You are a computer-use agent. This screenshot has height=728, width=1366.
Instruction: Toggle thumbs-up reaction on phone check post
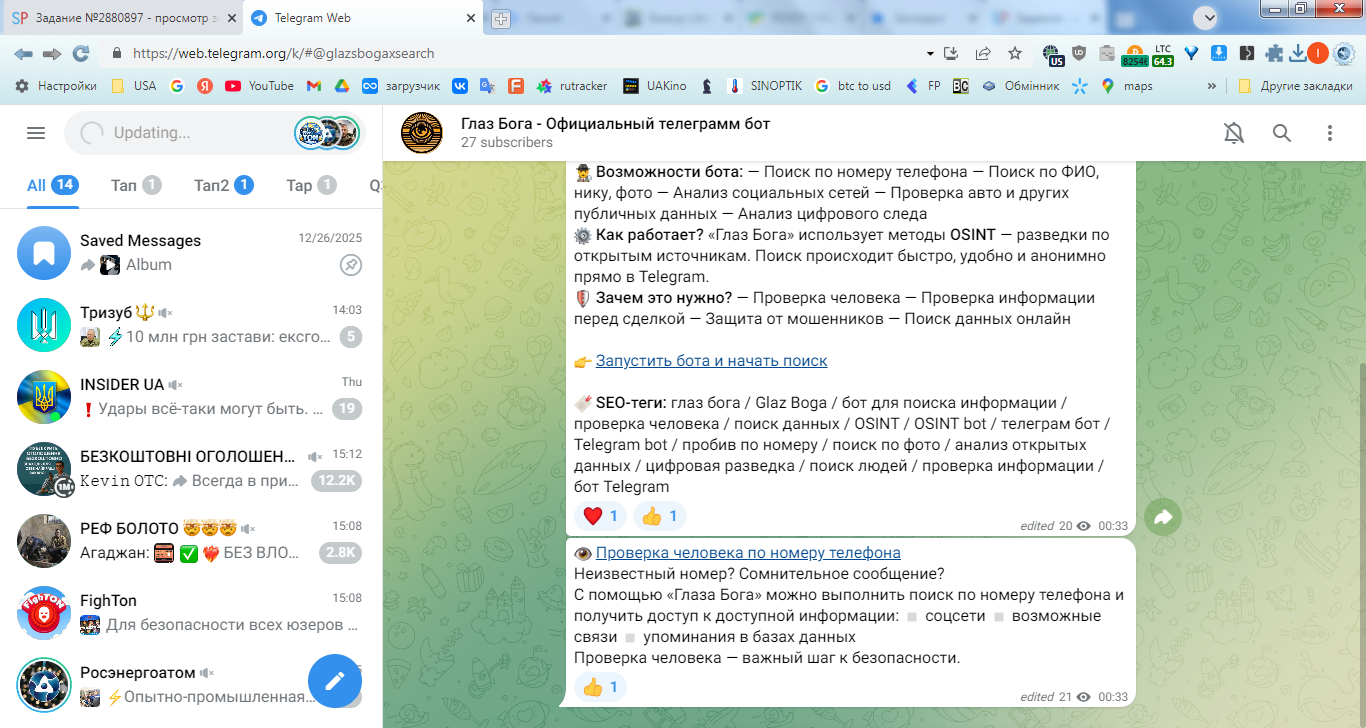(600, 687)
